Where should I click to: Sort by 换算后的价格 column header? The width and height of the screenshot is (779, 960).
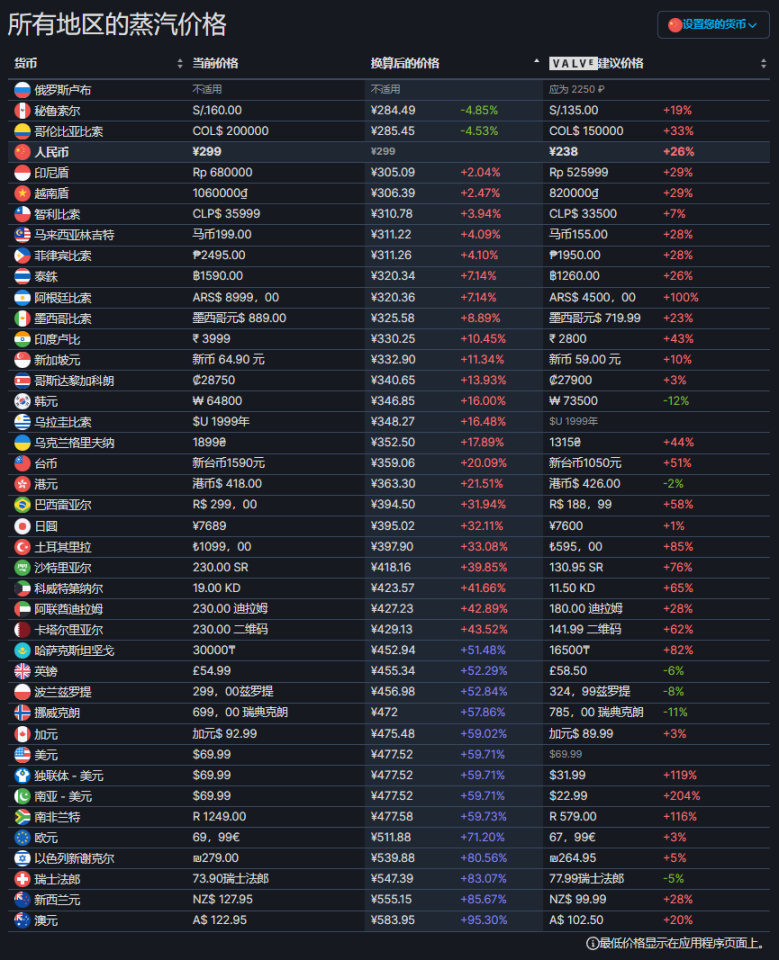pos(405,63)
